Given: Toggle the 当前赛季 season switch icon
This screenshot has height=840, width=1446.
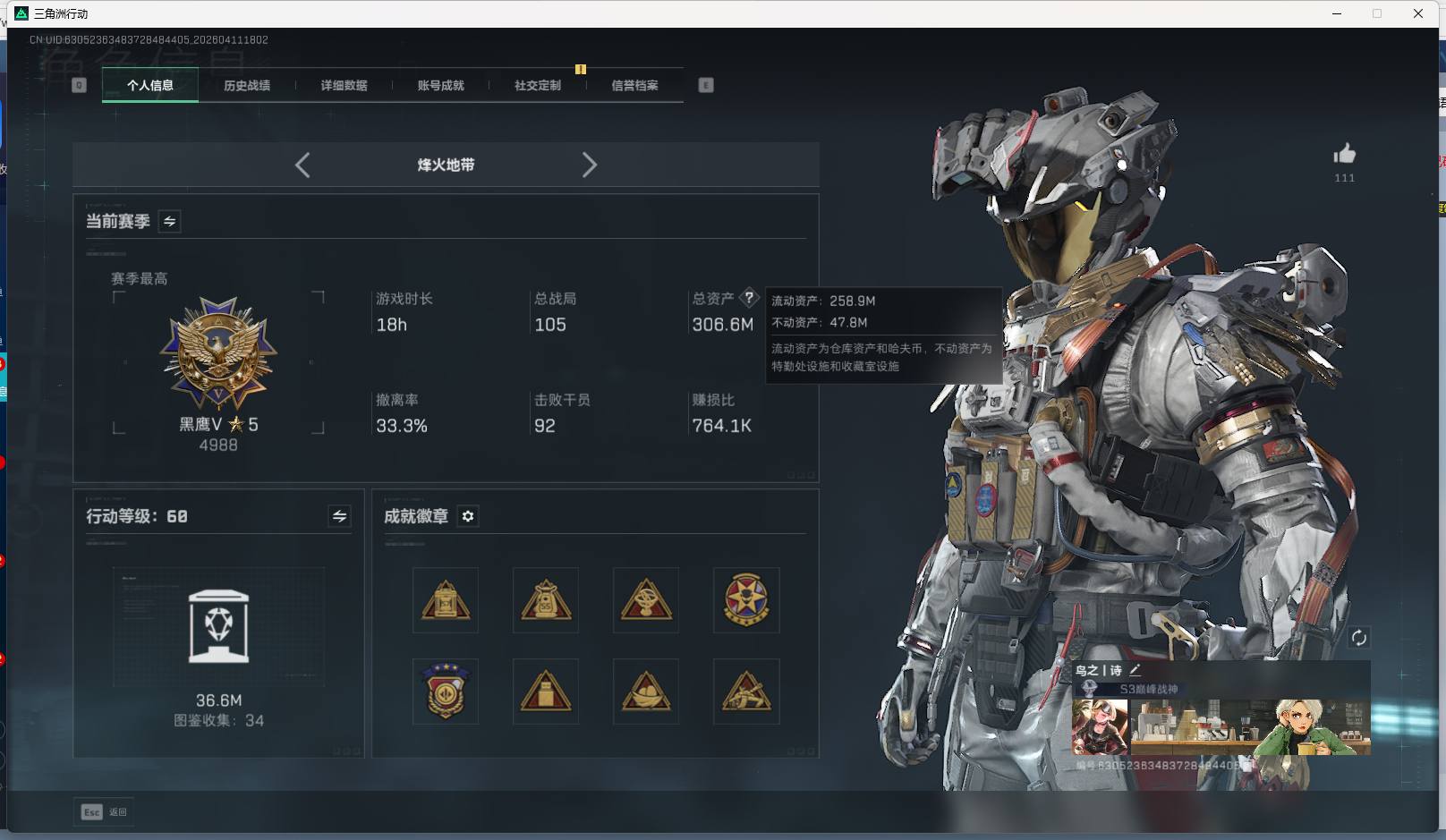Looking at the screenshot, I should (x=169, y=221).
